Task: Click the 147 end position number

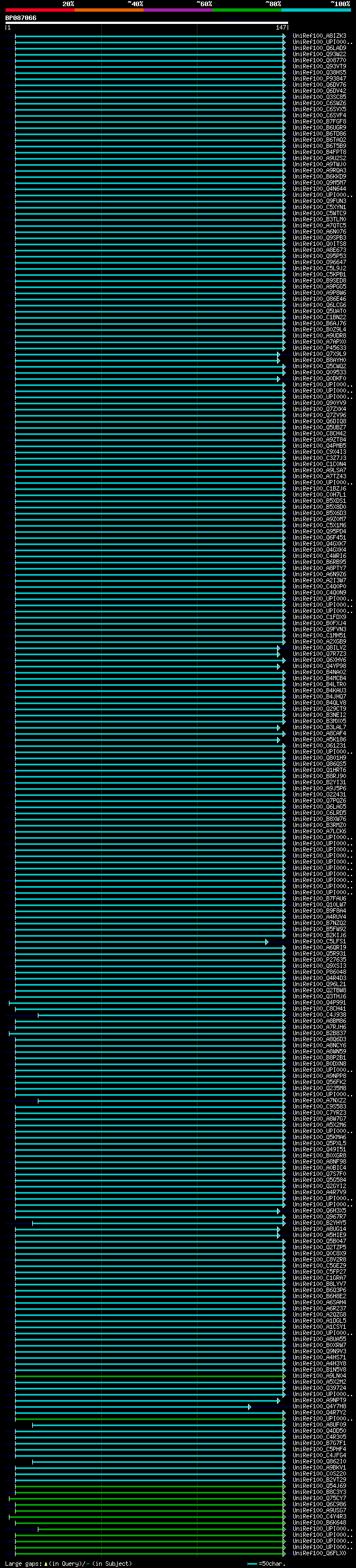Action: [280, 27]
